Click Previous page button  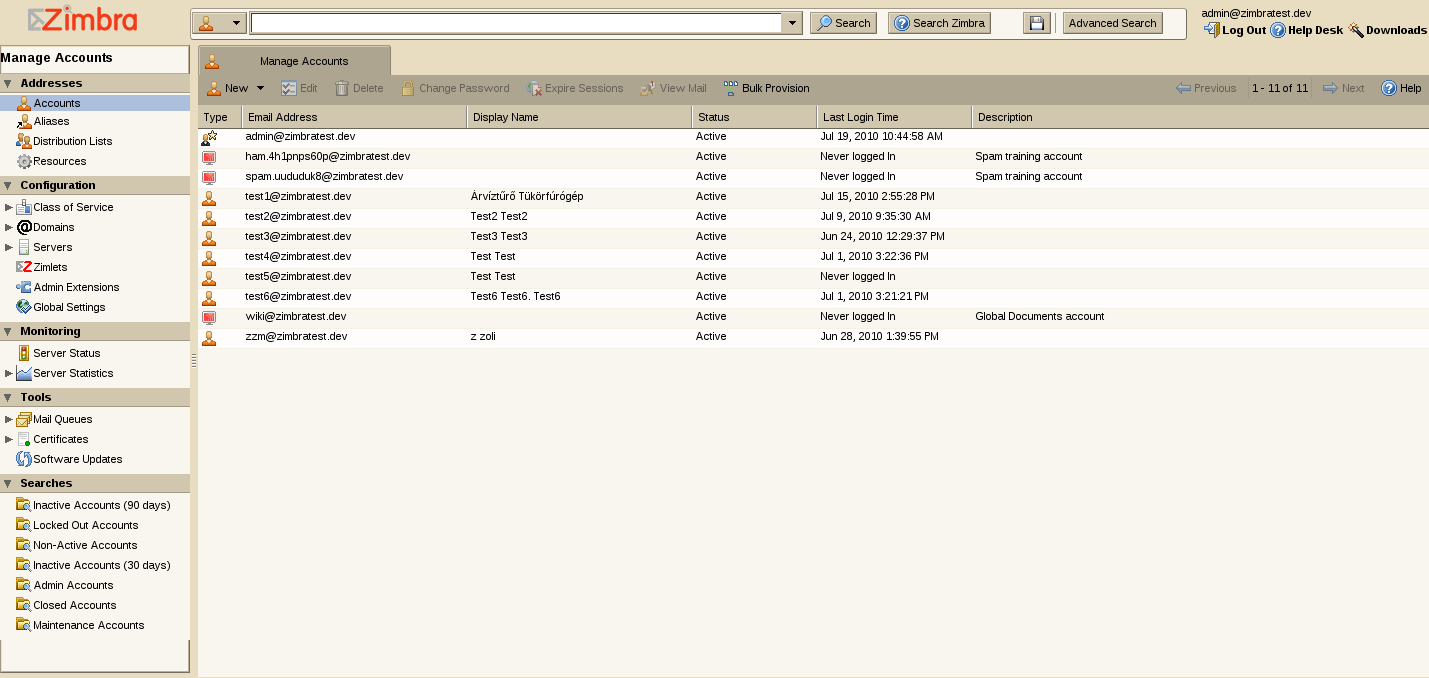point(1206,88)
